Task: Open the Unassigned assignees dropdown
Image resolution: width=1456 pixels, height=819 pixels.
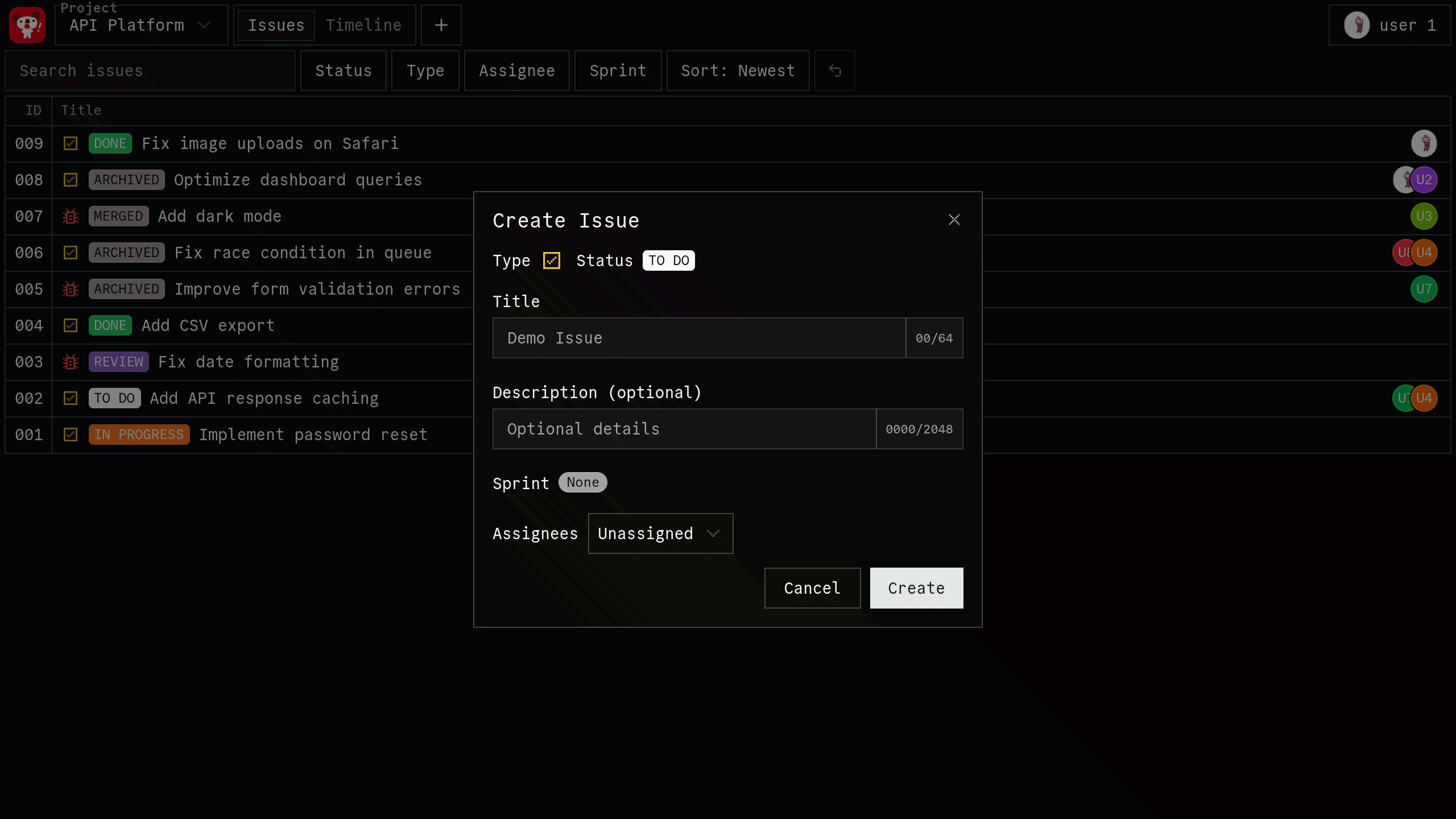Action: 660,533
